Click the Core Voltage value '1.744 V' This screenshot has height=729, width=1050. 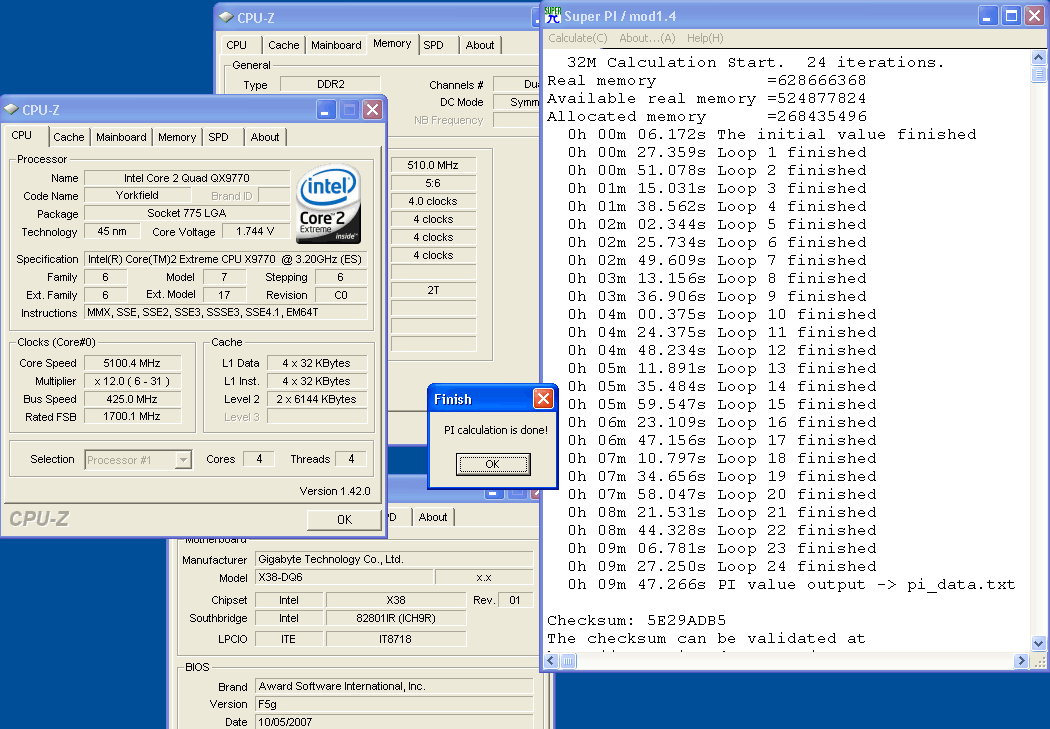[255, 232]
